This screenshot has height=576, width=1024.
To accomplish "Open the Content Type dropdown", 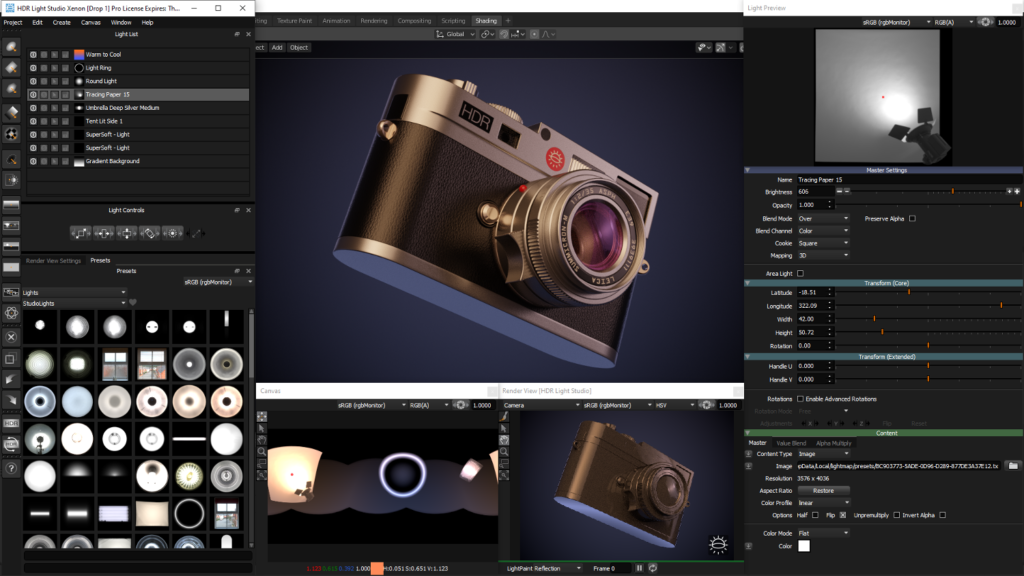I will (x=823, y=453).
